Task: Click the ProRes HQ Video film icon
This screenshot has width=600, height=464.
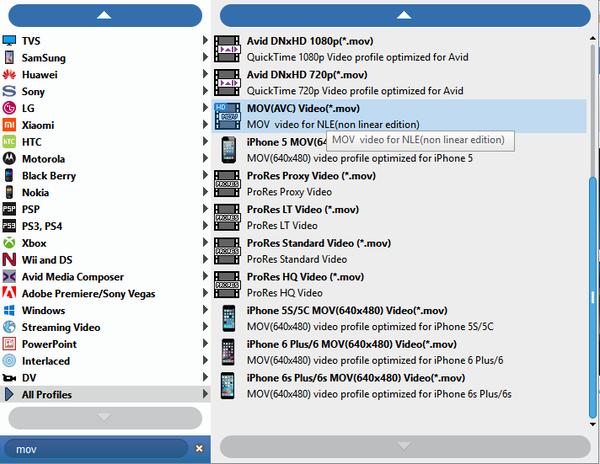Action: [228, 284]
